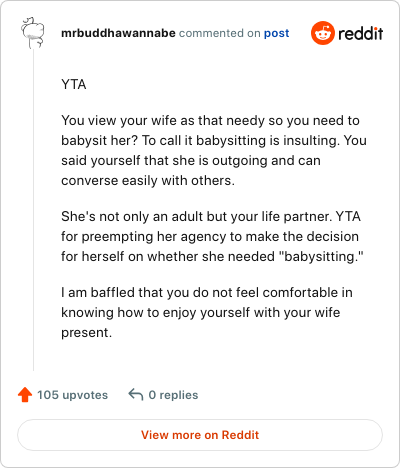400x468 pixels.
Task: Click the paragraph starting 'You view your wife'
Action: click(x=214, y=150)
